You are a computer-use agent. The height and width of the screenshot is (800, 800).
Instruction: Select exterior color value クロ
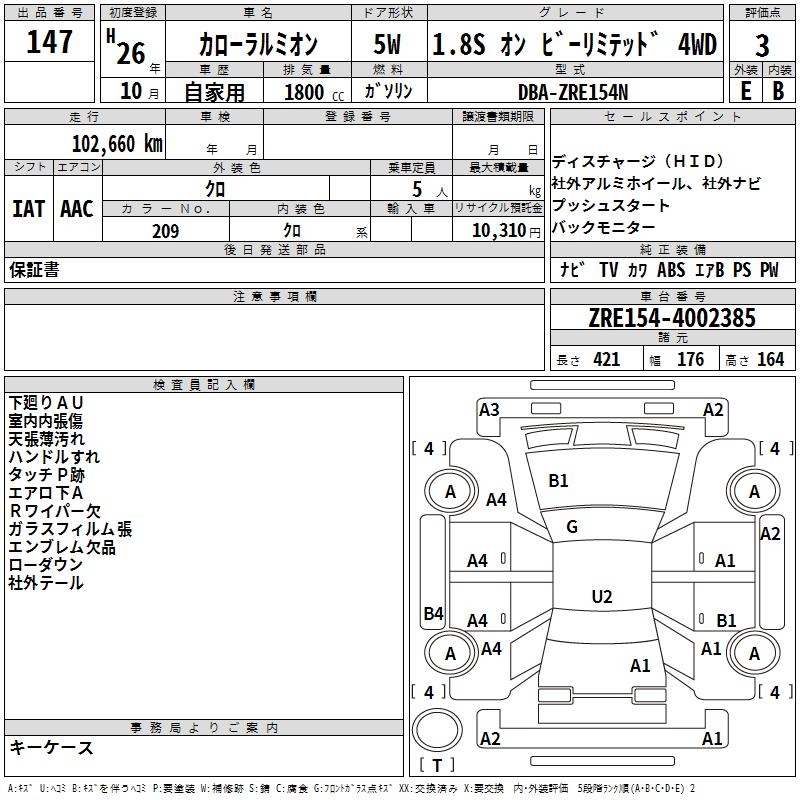click(x=215, y=189)
